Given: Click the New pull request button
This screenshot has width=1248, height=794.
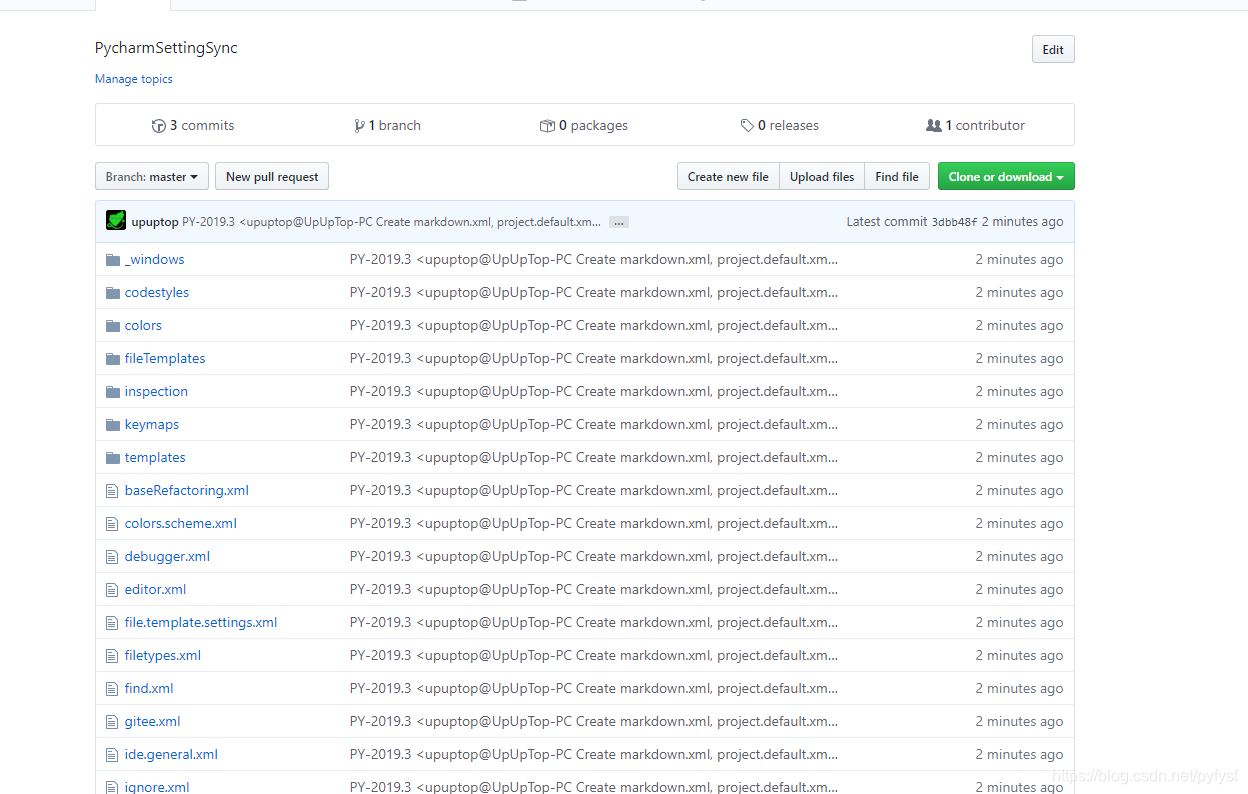Looking at the screenshot, I should 272,177.
